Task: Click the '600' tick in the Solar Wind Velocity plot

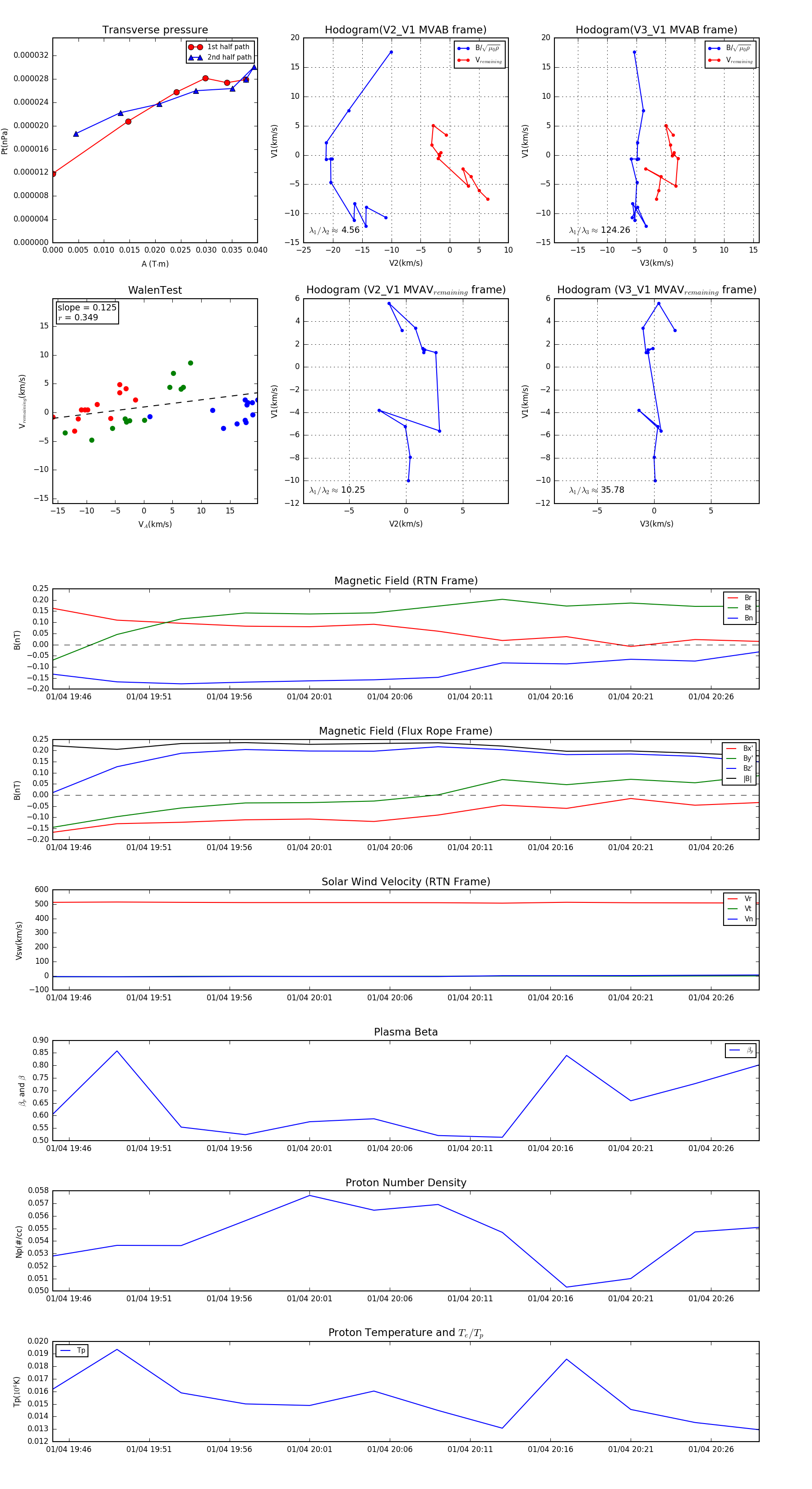Action: pyautogui.click(x=42, y=890)
